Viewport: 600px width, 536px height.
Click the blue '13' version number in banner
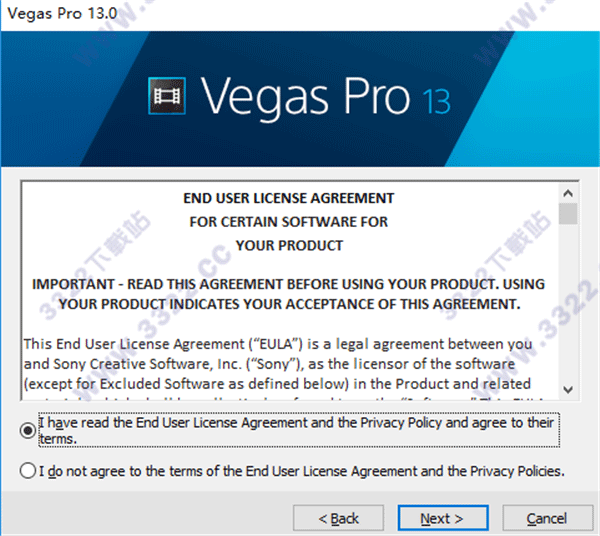pos(436,101)
